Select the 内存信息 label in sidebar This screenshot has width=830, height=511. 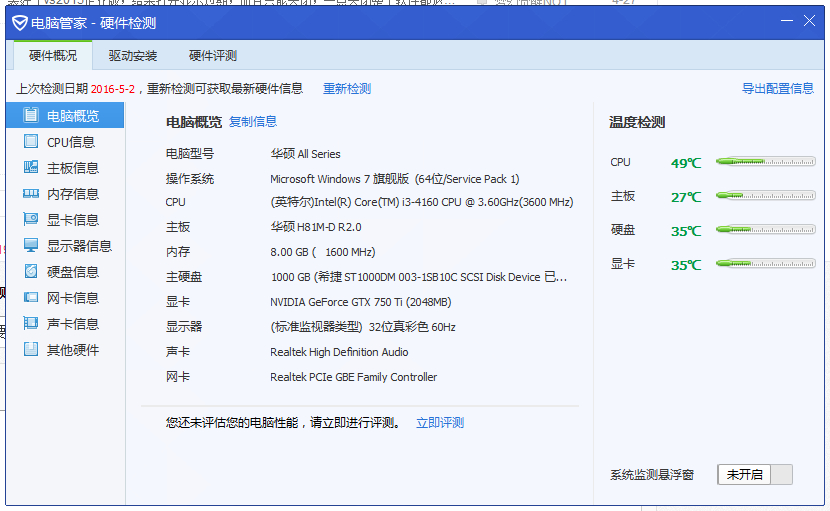(73, 194)
